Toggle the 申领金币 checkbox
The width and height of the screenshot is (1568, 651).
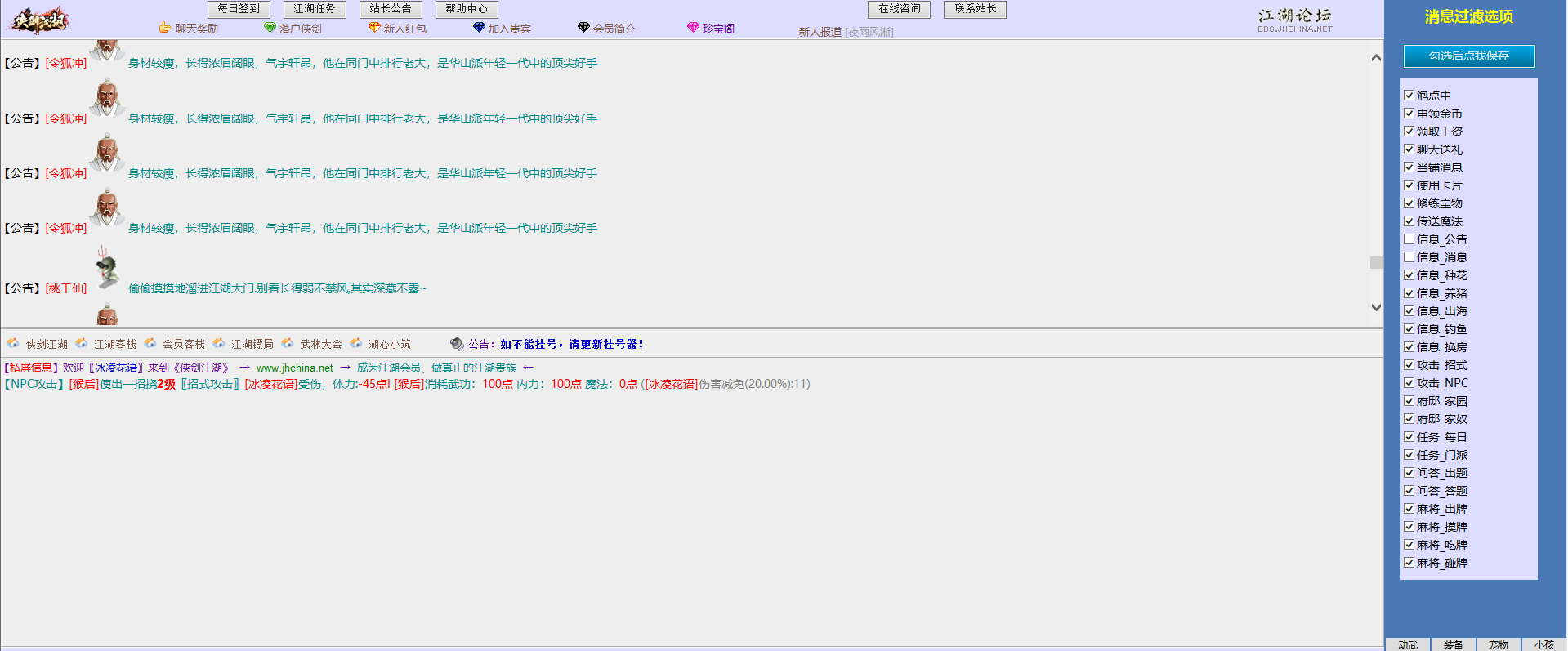(x=1409, y=114)
